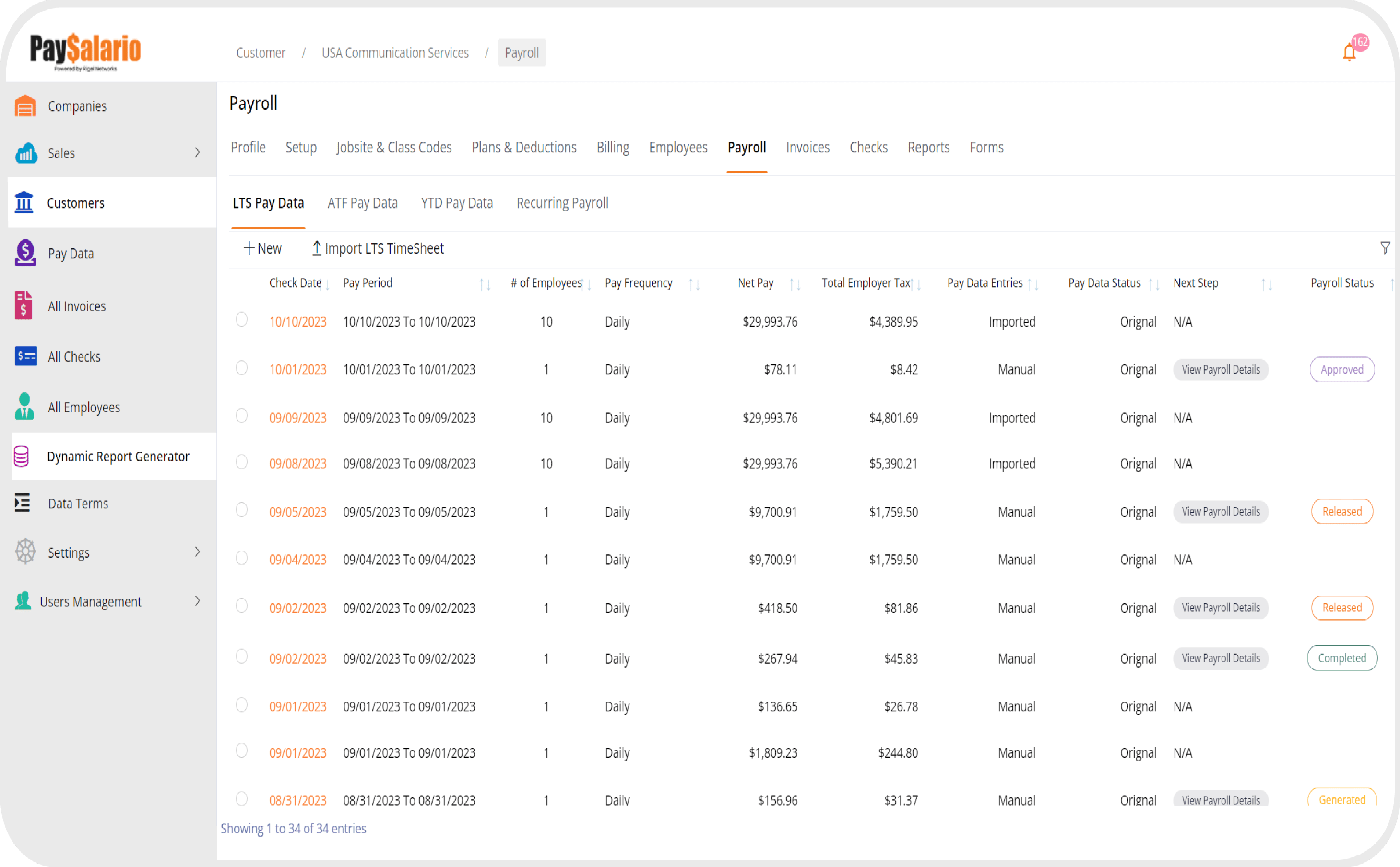Click Released badge for 09/05/2023 row
Viewport: 1400px width, 867px height.
(x=1341, y=511)
